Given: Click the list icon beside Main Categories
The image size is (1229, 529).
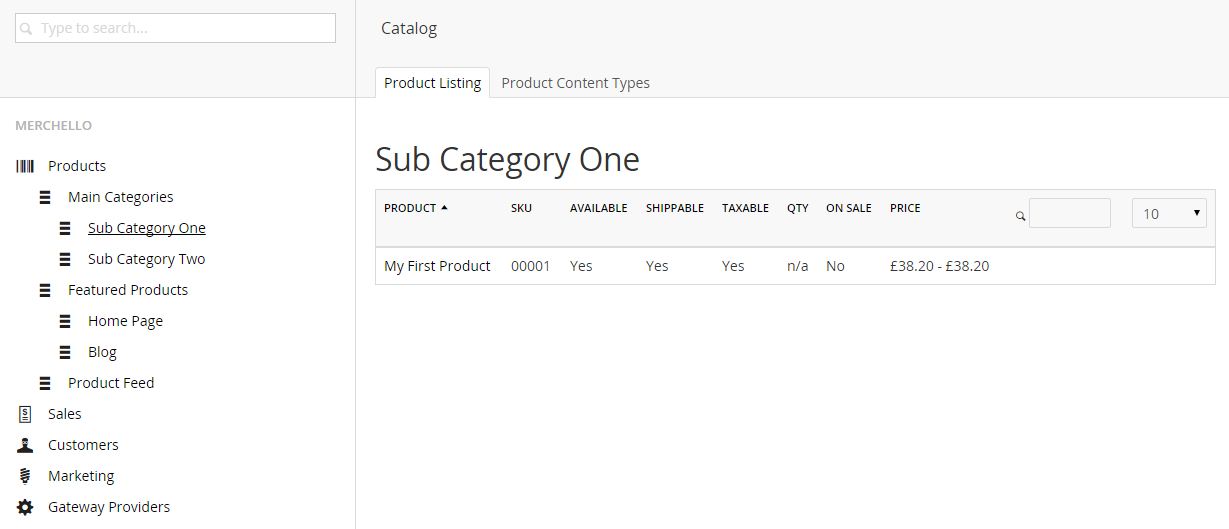Looking at the screenshot, I should coord(45,197).
